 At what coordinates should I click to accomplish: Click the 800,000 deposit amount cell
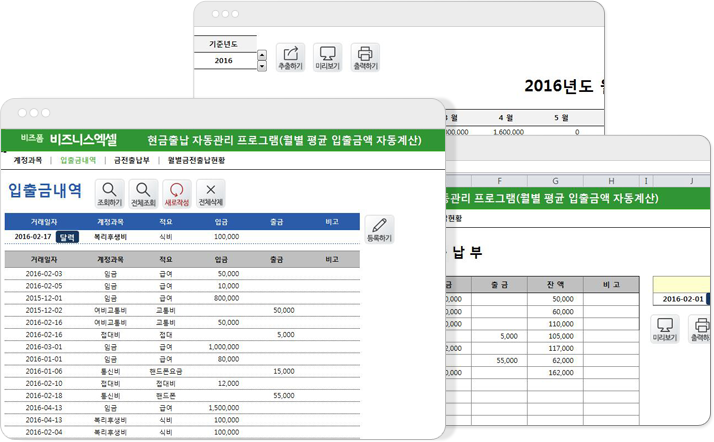tap(226, 298)
